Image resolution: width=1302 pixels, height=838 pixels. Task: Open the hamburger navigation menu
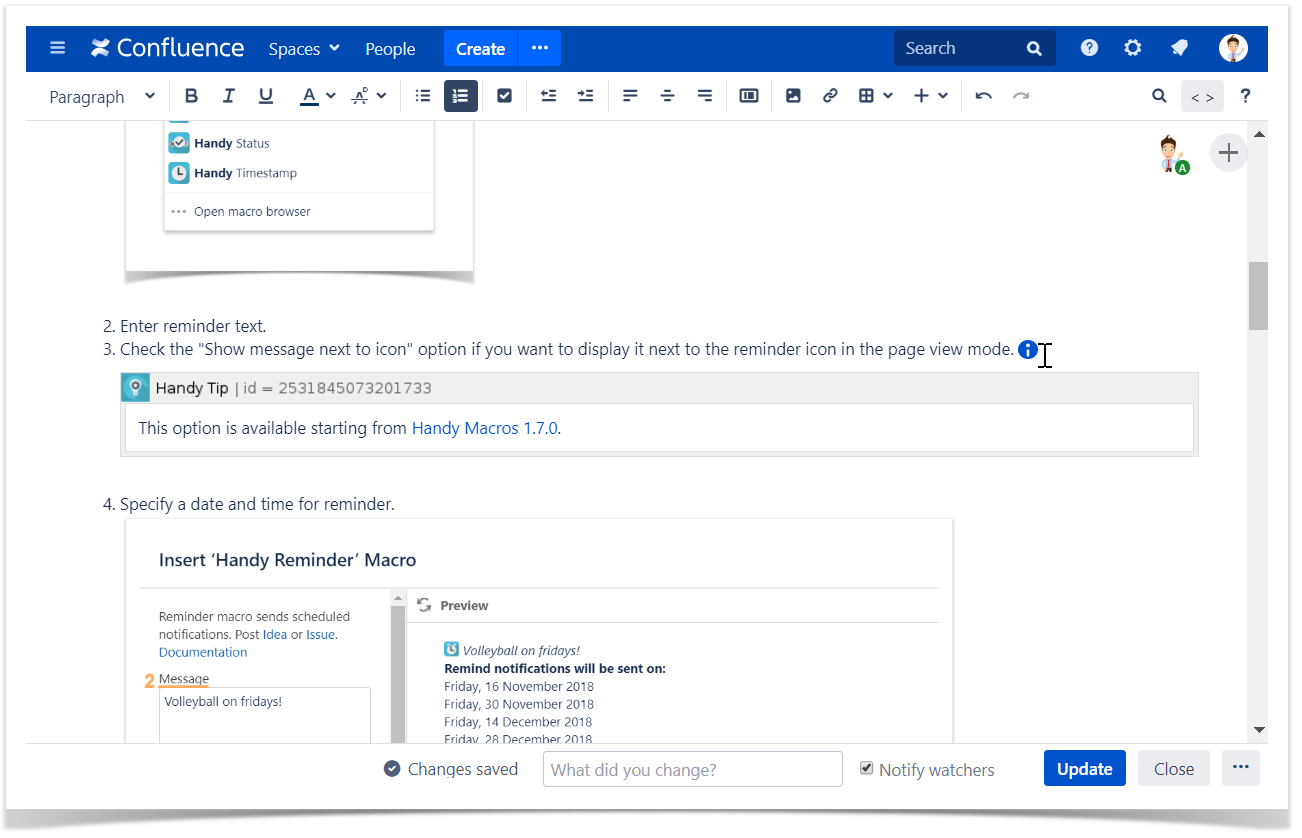tap(57, 48)
